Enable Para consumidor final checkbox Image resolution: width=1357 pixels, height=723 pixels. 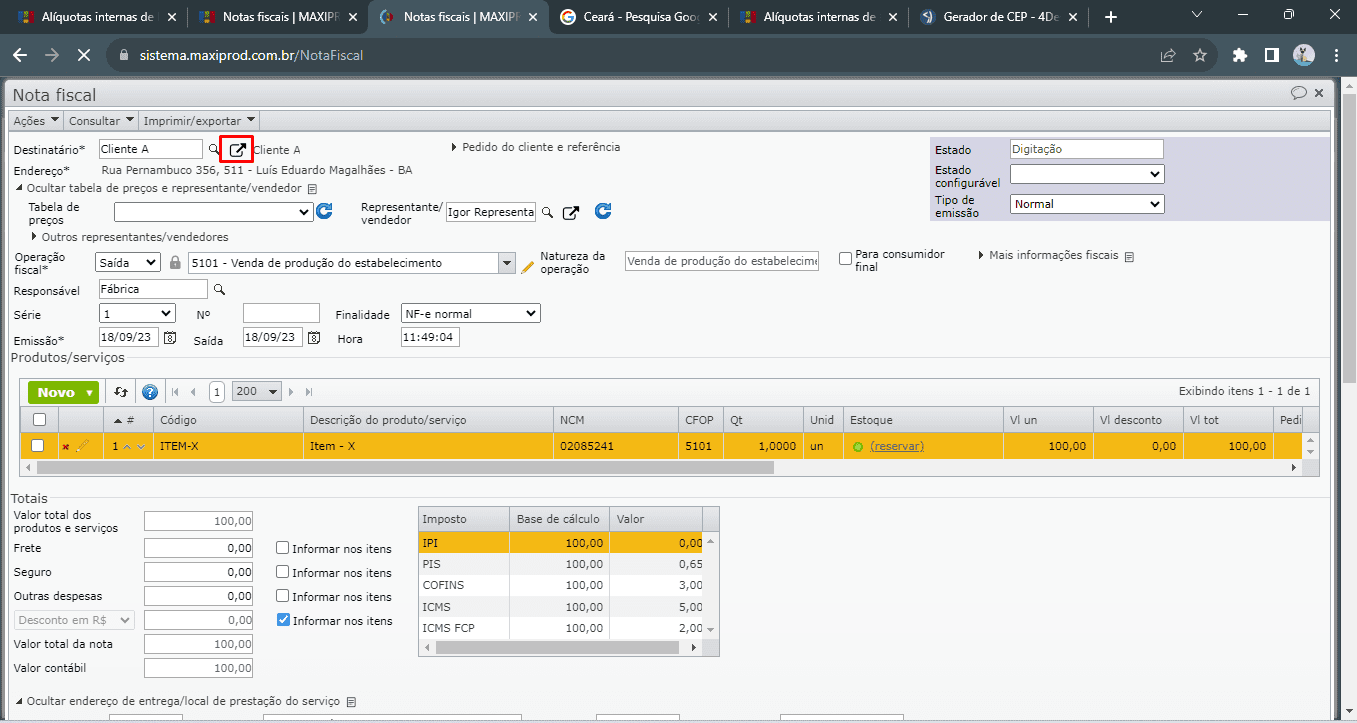pyautogui.click(x=846, y=258)
